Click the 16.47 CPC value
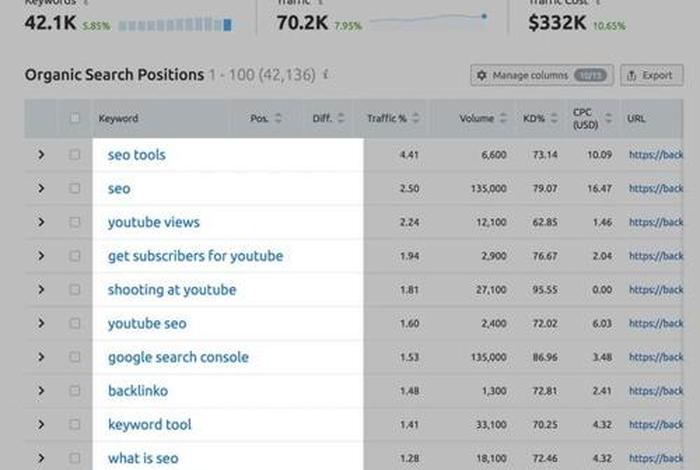This screenshot has height=470, width=700. point(599,188)
